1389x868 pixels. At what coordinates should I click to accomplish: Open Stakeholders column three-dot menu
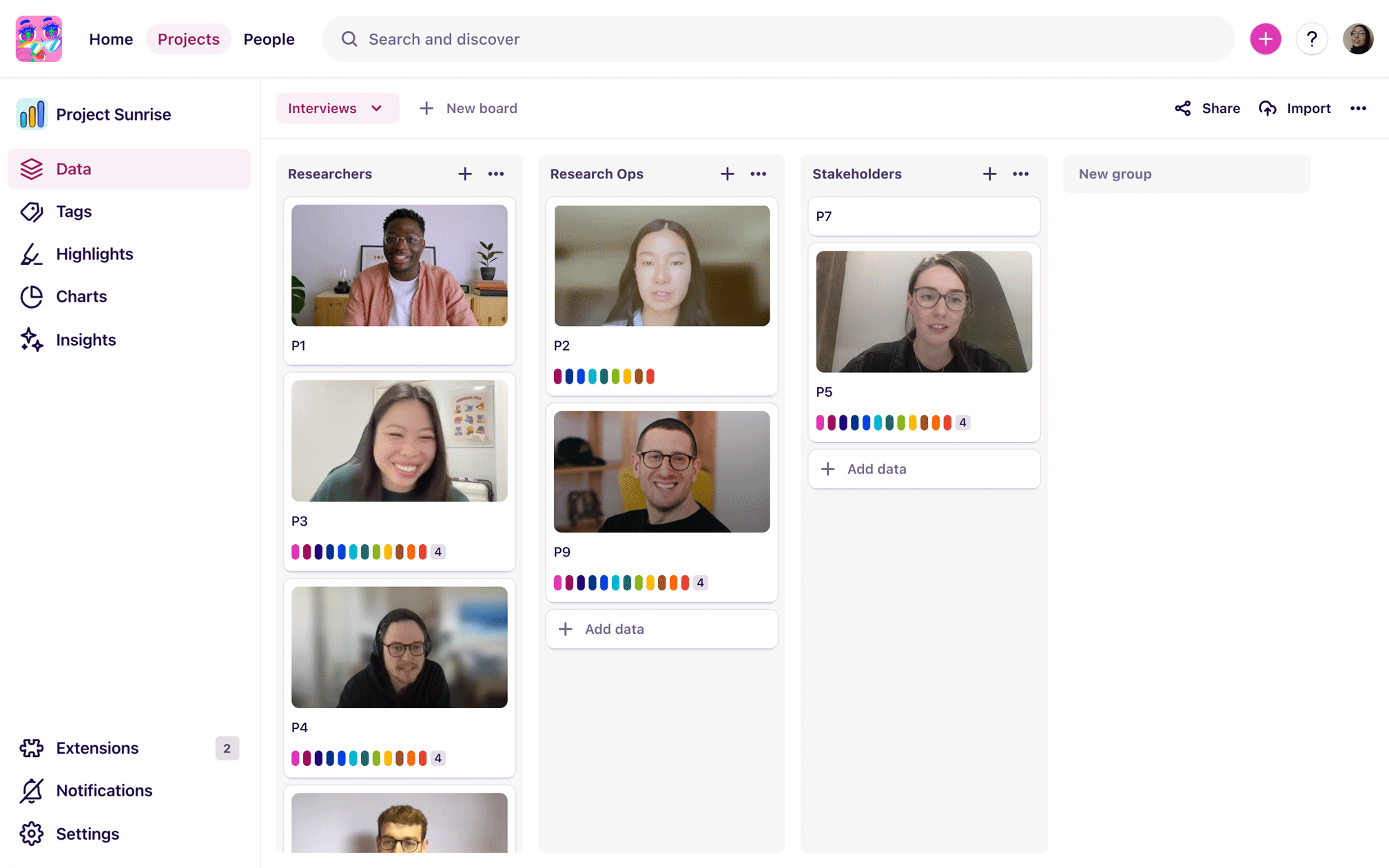click(1020, 174)
